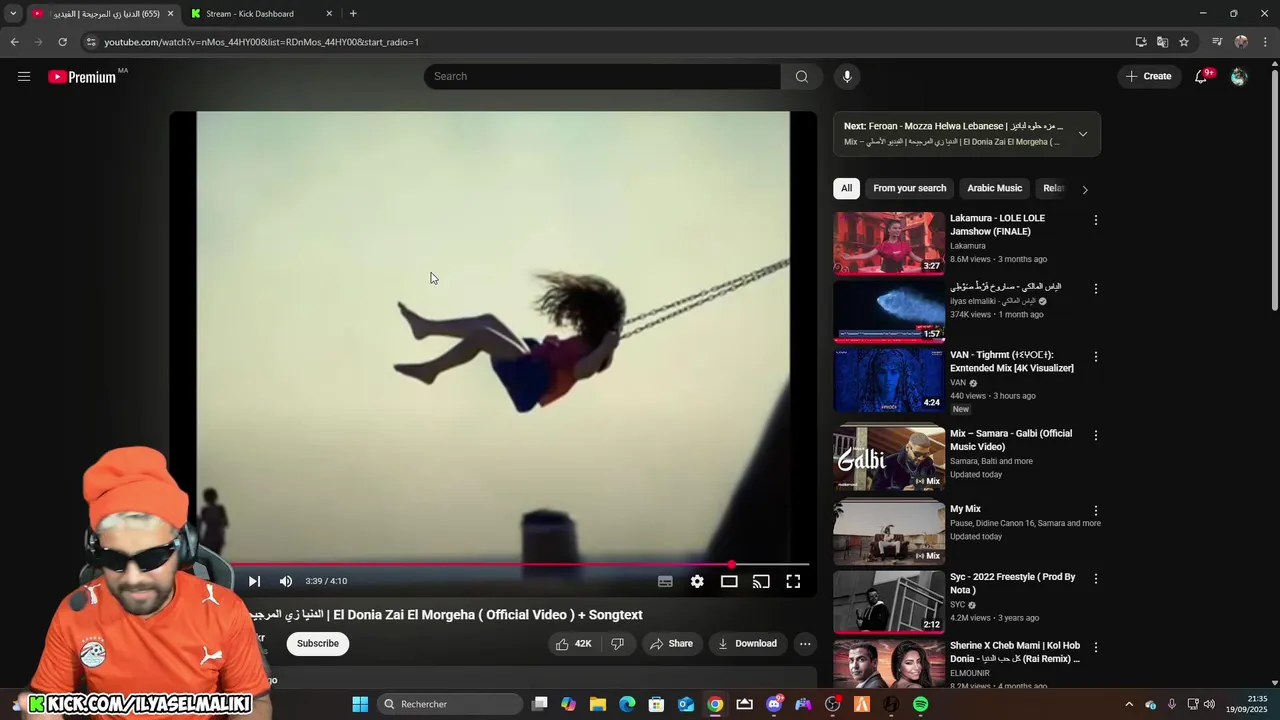The image size is (1280, 720).
Task: Start voice search with the microphone
Action: [x=847, y=76]
